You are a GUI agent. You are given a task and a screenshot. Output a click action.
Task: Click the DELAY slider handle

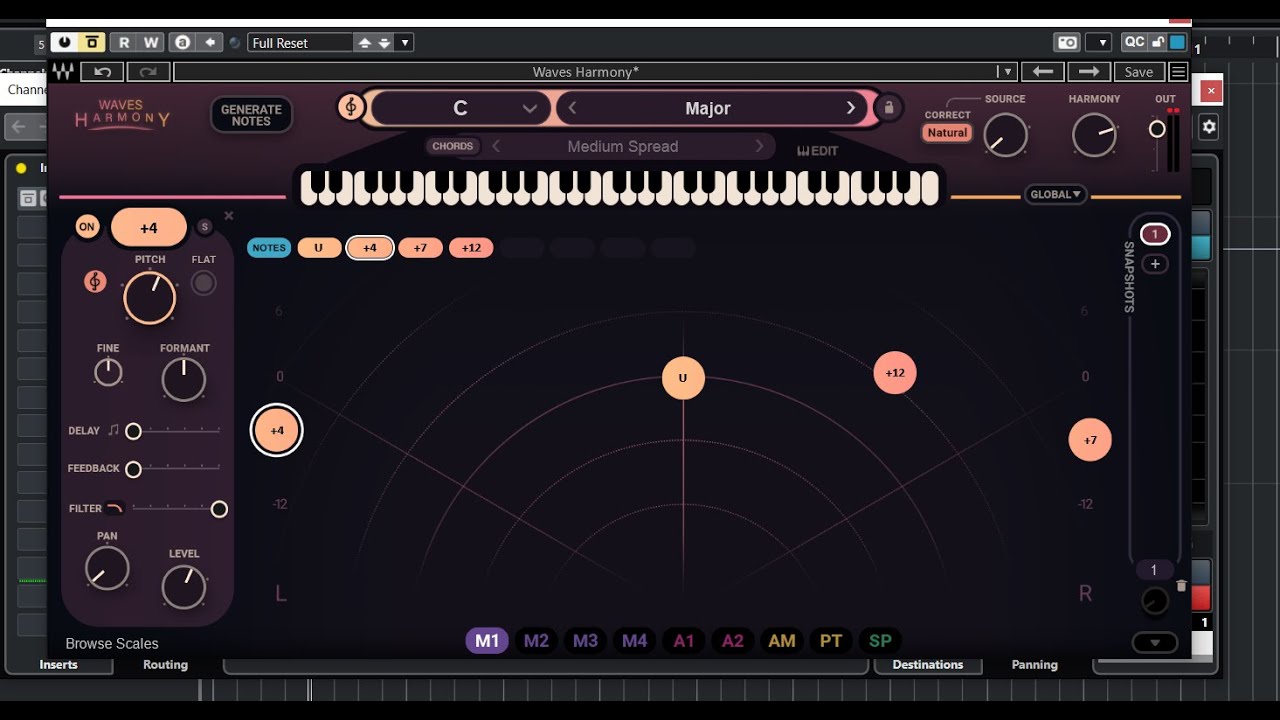point(133,431)
